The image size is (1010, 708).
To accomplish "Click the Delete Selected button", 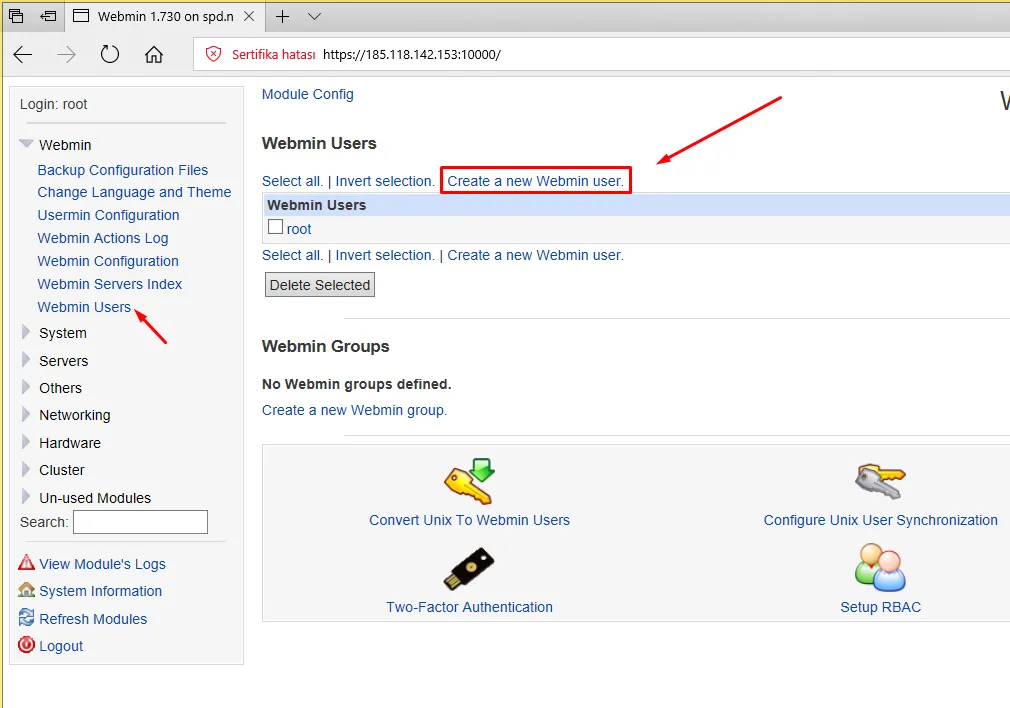I will coord(319,285).
